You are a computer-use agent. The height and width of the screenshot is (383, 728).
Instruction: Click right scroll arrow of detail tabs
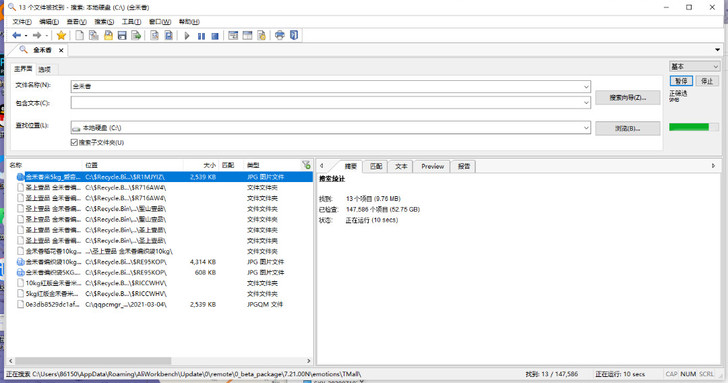(x=714, y=166)
